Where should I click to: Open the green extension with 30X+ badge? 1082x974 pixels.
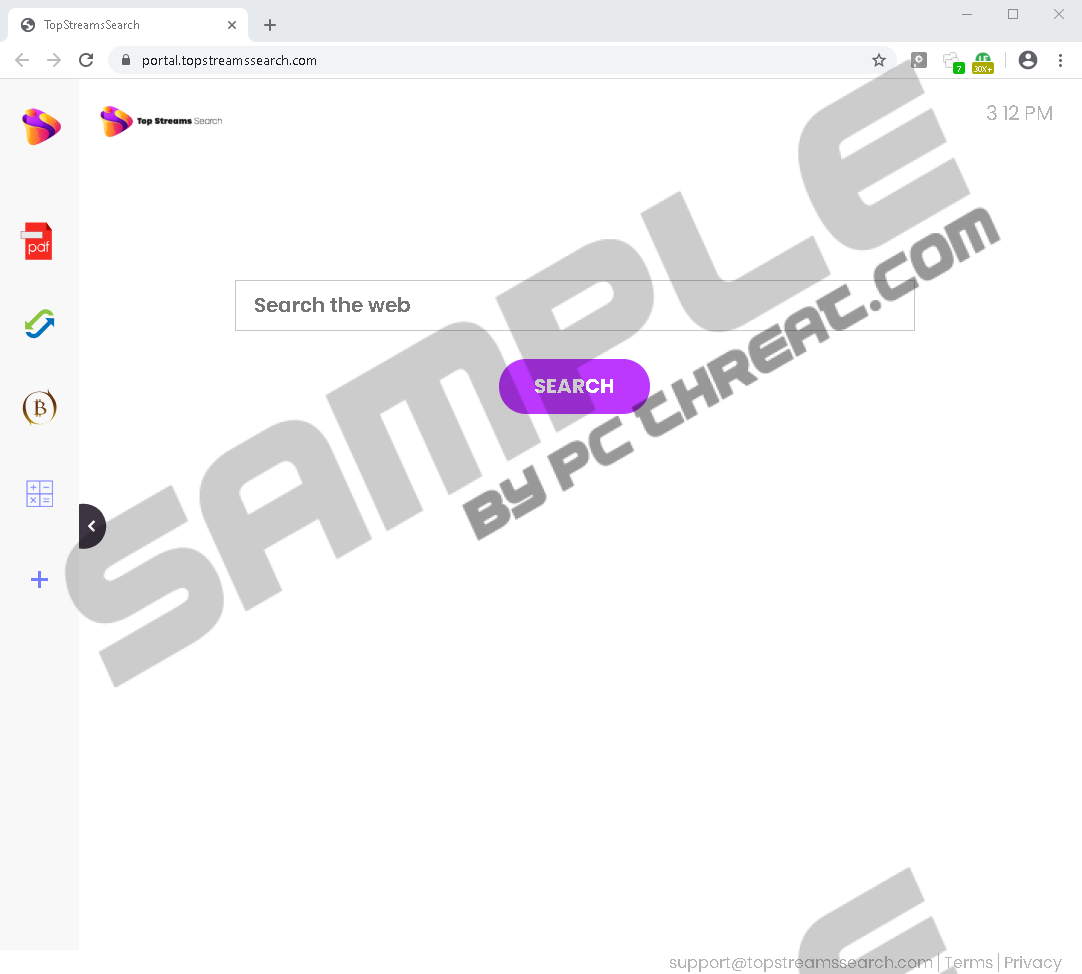pos(983,62)
